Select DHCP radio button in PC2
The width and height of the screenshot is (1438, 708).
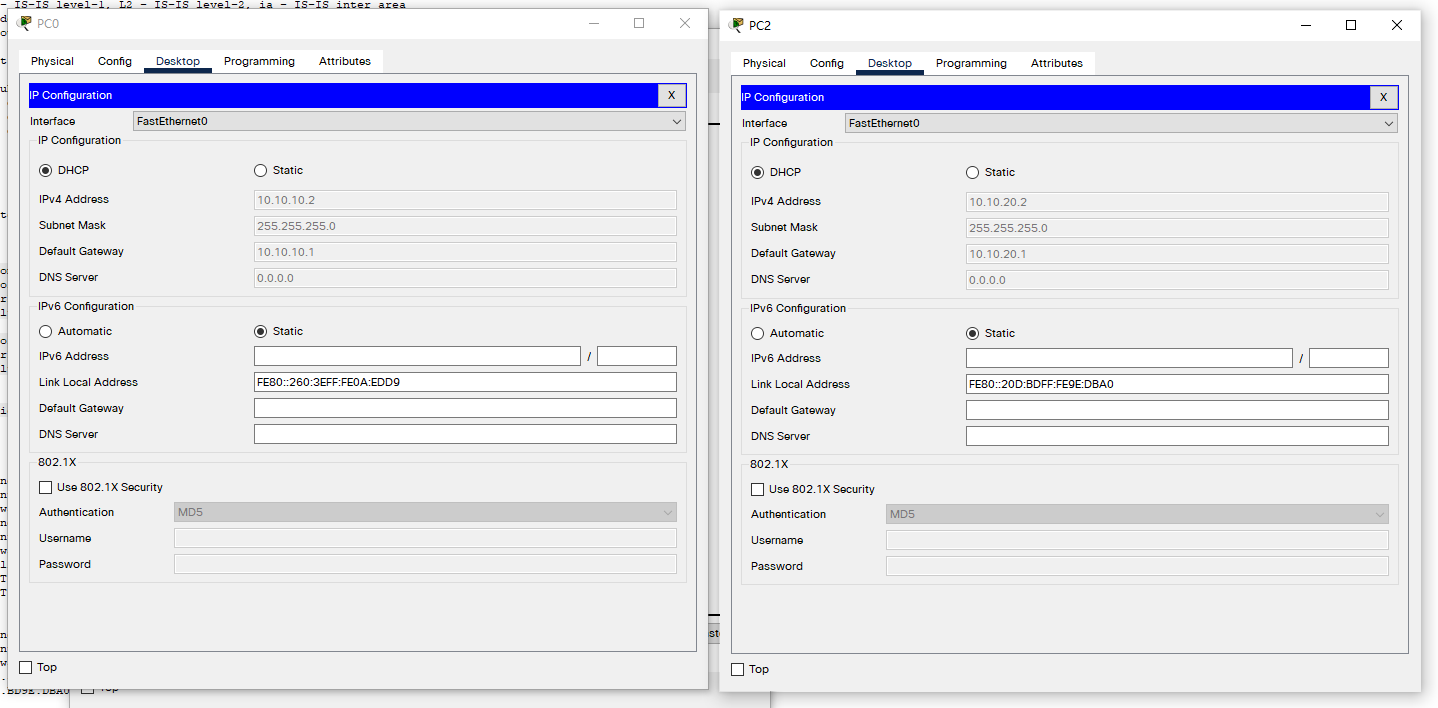tap(757, 173)
